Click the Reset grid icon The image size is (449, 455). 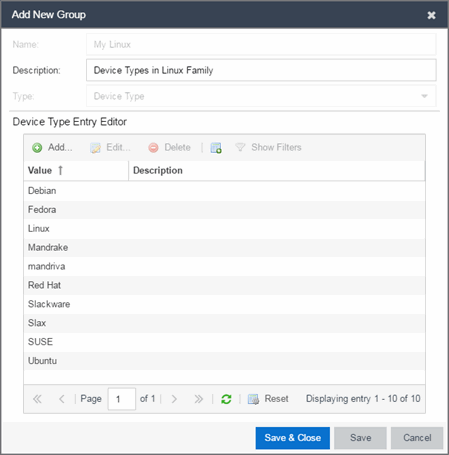coord(253,399)
